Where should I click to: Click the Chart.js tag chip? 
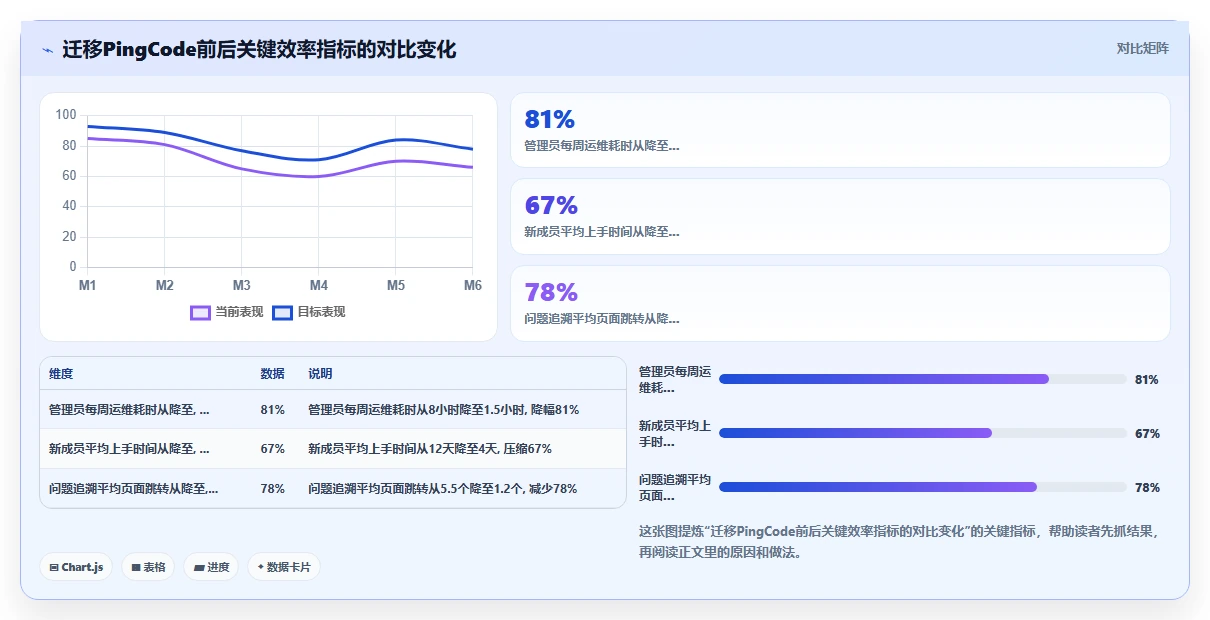point(77,567)
